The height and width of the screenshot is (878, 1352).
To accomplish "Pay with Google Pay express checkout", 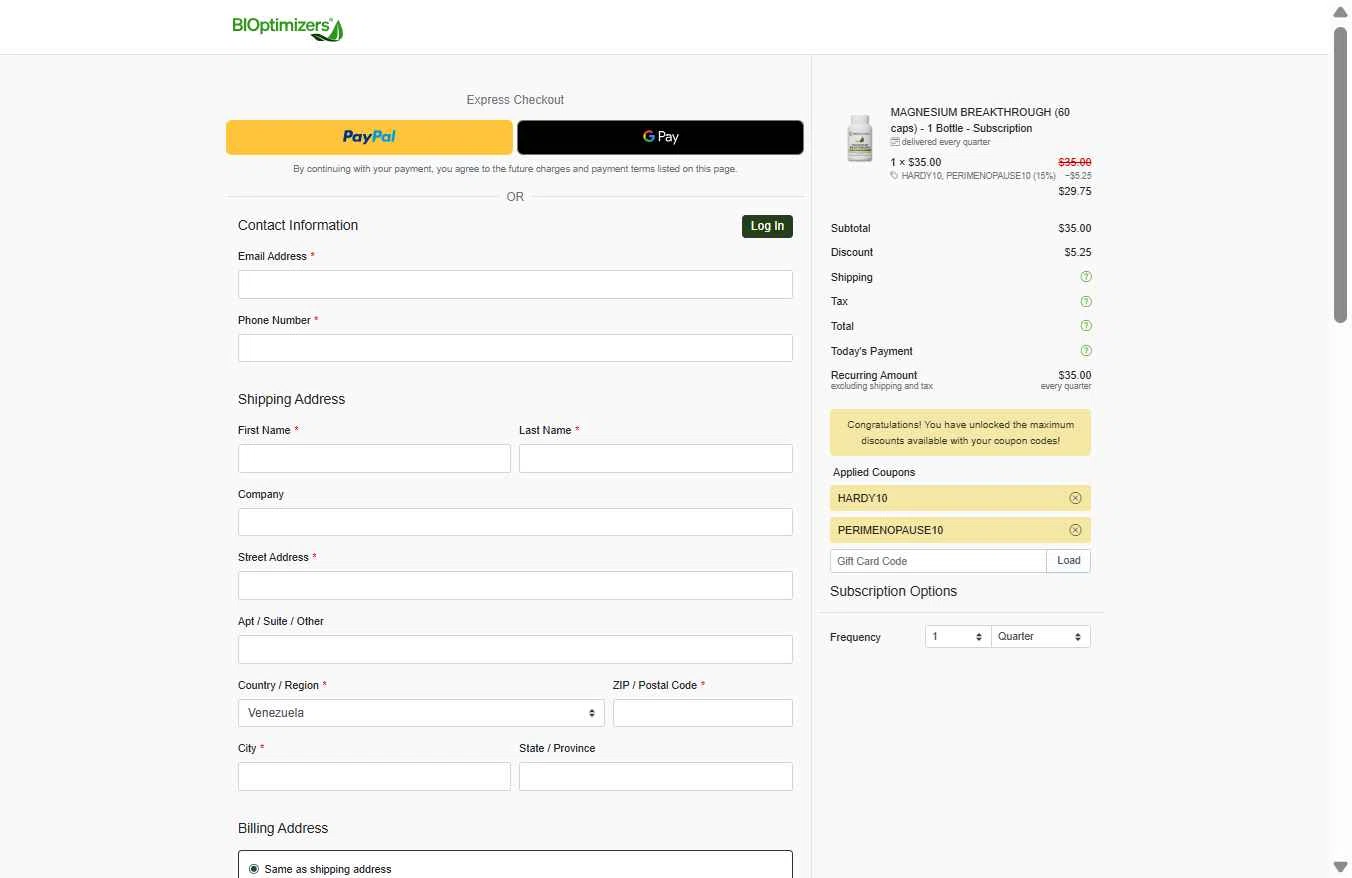I will pos(660,137).
